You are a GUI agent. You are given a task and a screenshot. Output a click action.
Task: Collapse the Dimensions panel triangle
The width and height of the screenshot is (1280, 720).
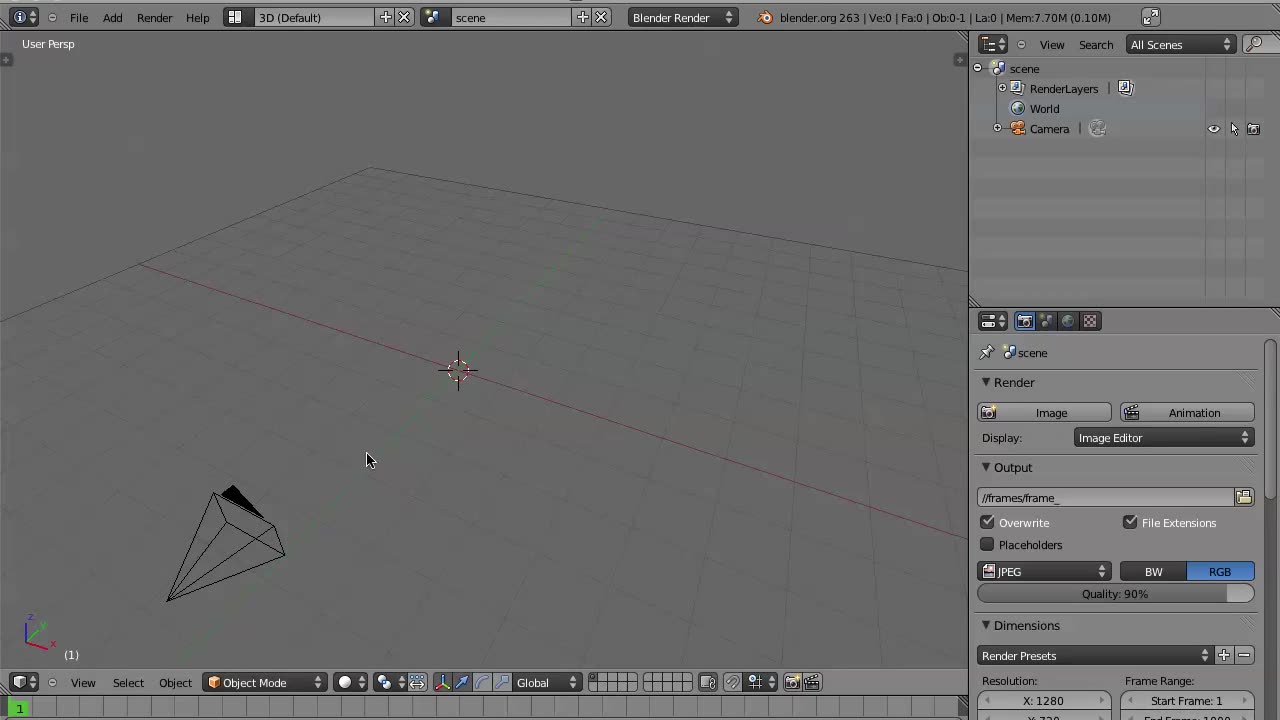986,625
